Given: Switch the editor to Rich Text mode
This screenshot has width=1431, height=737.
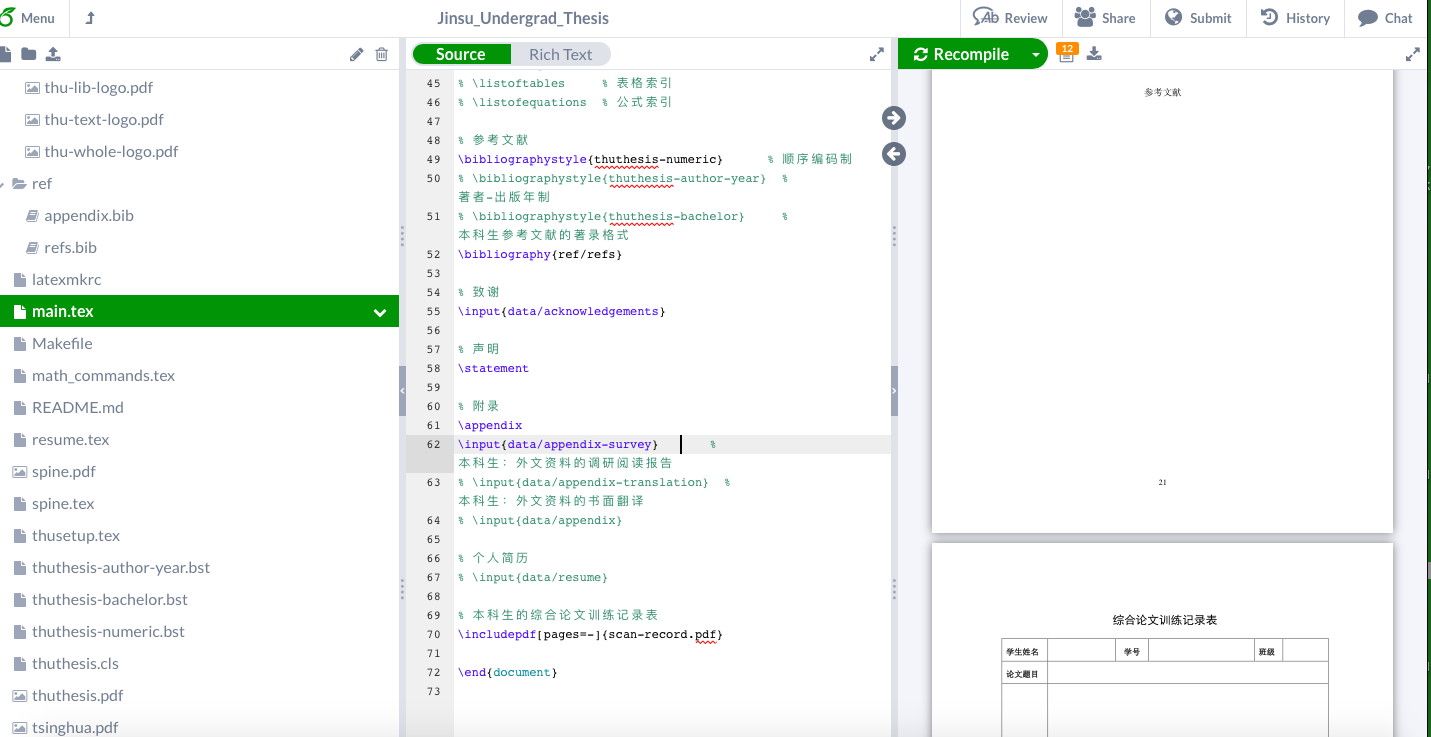Looking at the screenshot, I should [560, 54].
